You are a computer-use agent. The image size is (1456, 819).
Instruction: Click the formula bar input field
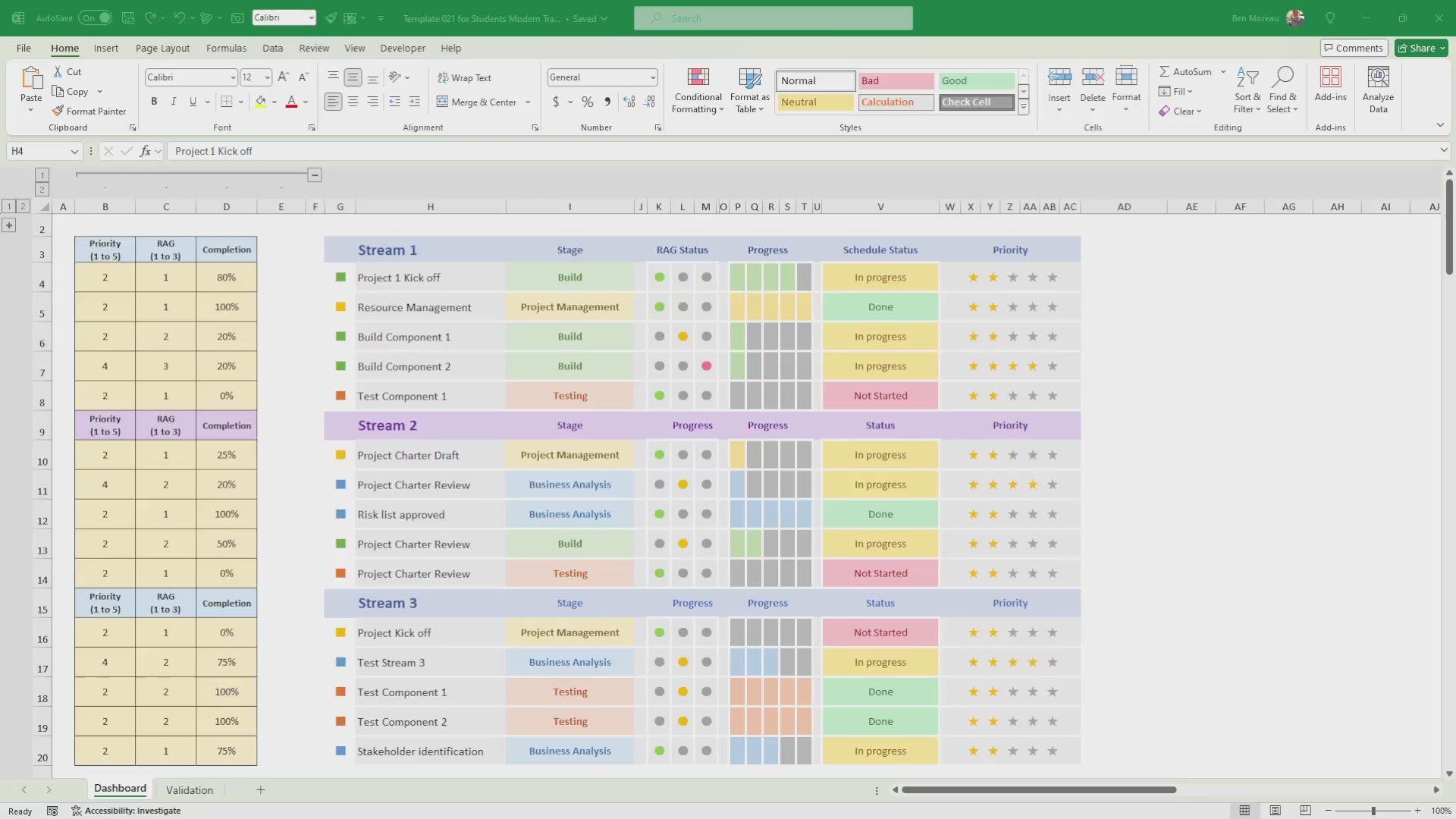(758, 151)
